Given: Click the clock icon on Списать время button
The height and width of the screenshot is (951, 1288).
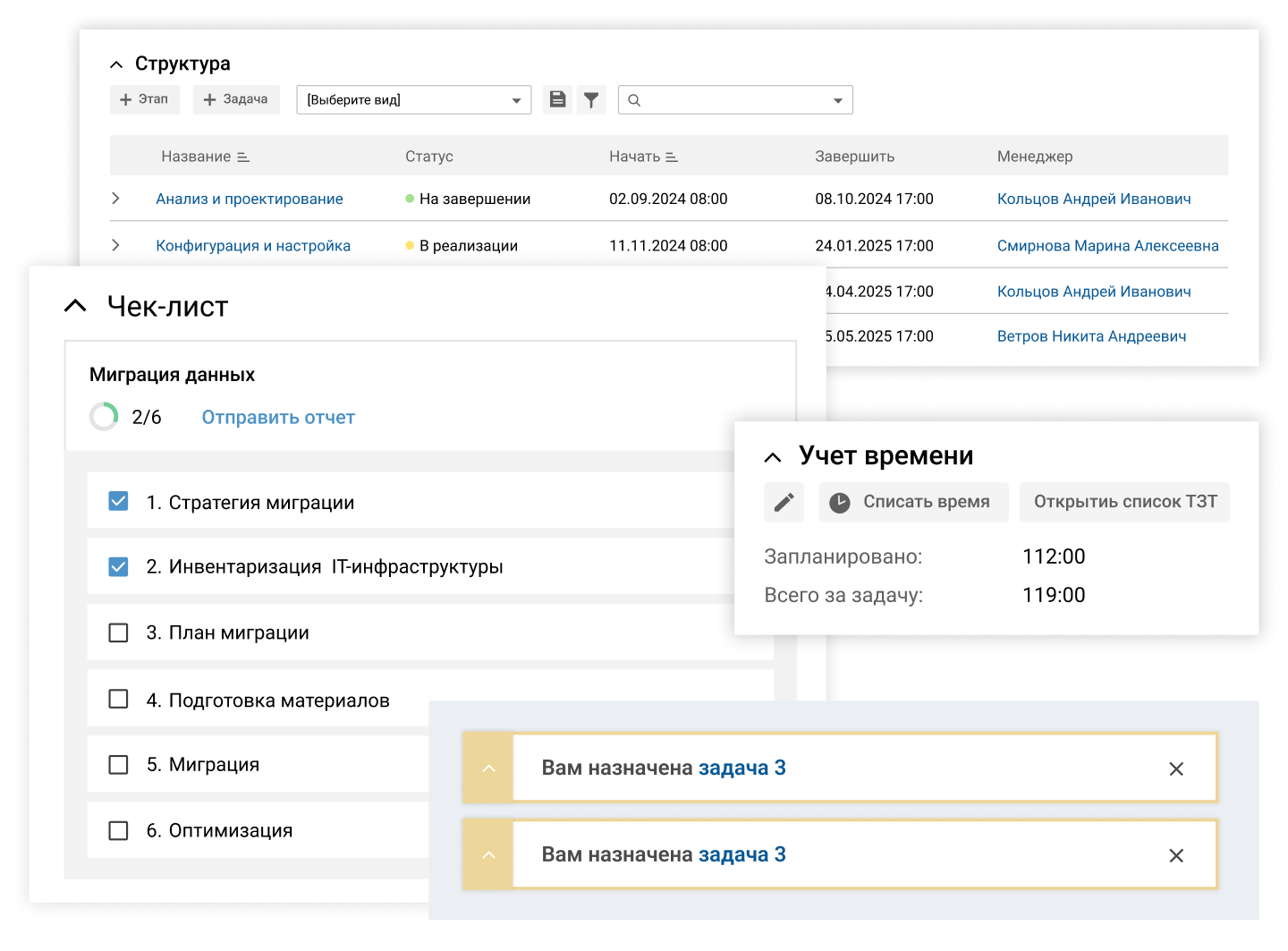Looking at the screenshot, I should [839, 502].
